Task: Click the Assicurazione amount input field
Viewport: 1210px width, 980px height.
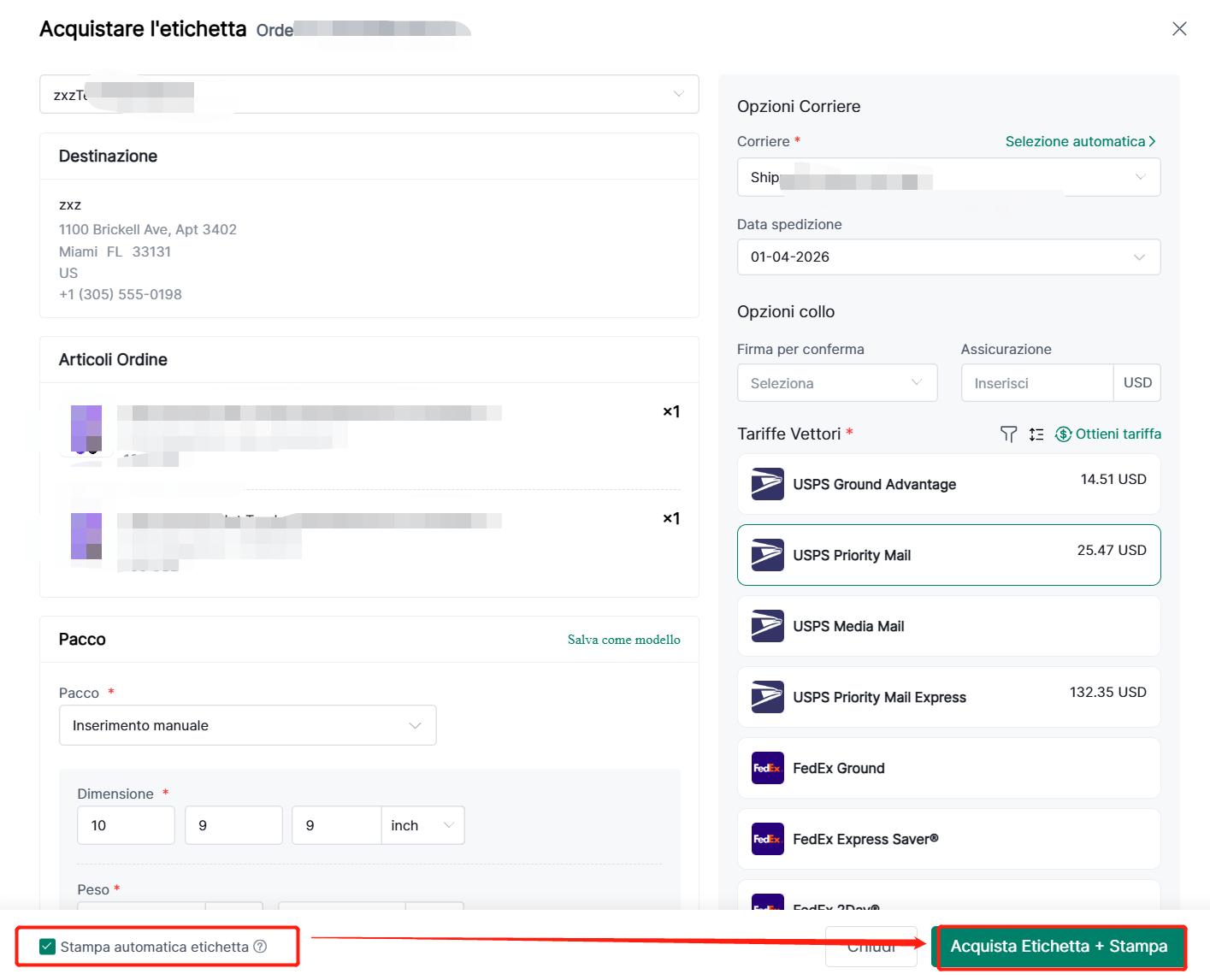Action: pyautogui.click(x=1036, y=383)
